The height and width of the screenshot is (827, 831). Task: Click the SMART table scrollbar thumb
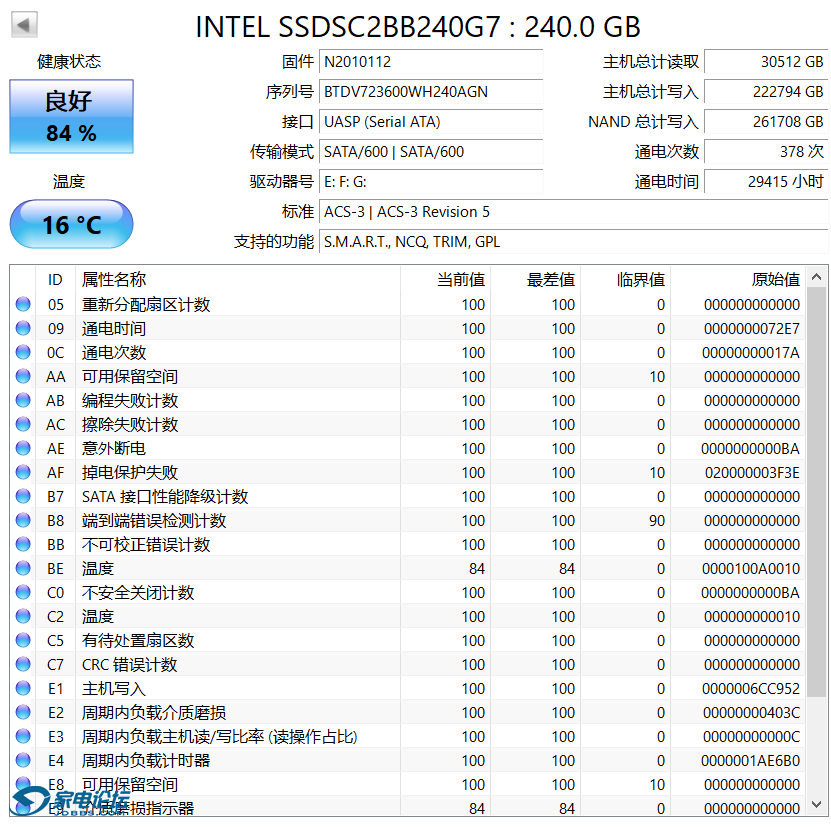[x=817, y=492]
